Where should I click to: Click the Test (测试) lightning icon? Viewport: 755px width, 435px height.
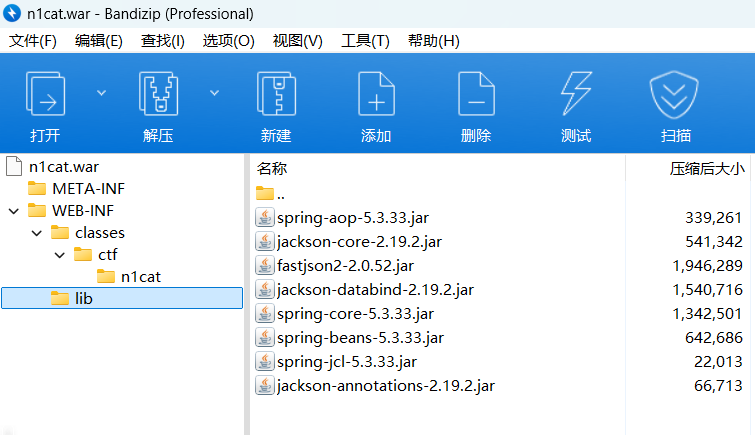576,96
